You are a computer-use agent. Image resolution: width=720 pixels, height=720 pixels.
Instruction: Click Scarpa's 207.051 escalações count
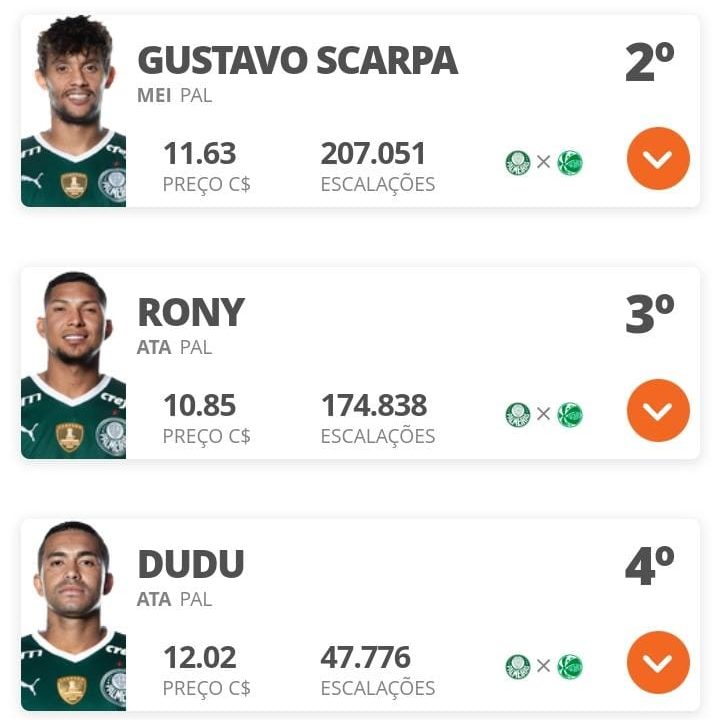373,153
